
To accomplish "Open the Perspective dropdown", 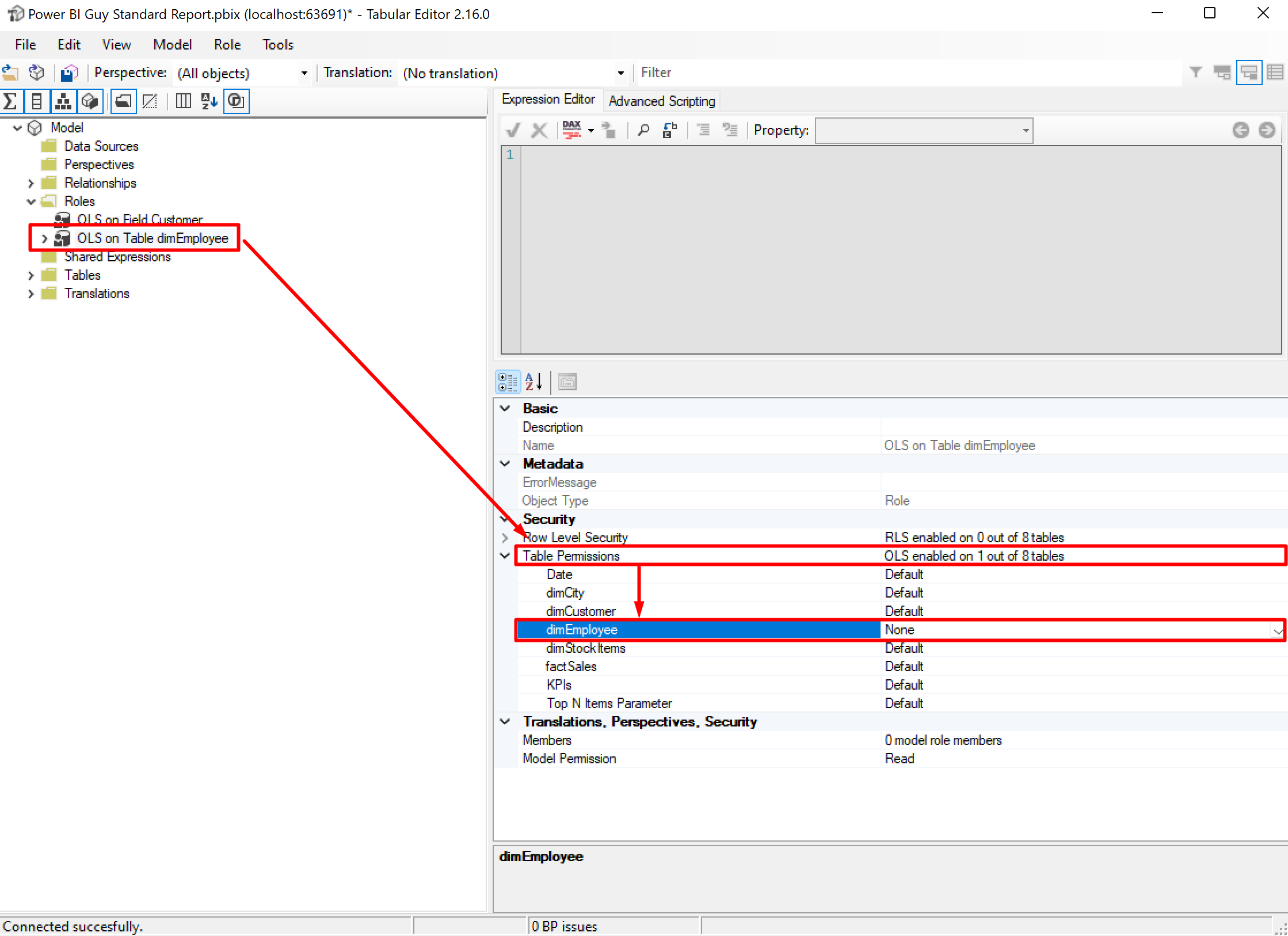I will pos(303,73).
